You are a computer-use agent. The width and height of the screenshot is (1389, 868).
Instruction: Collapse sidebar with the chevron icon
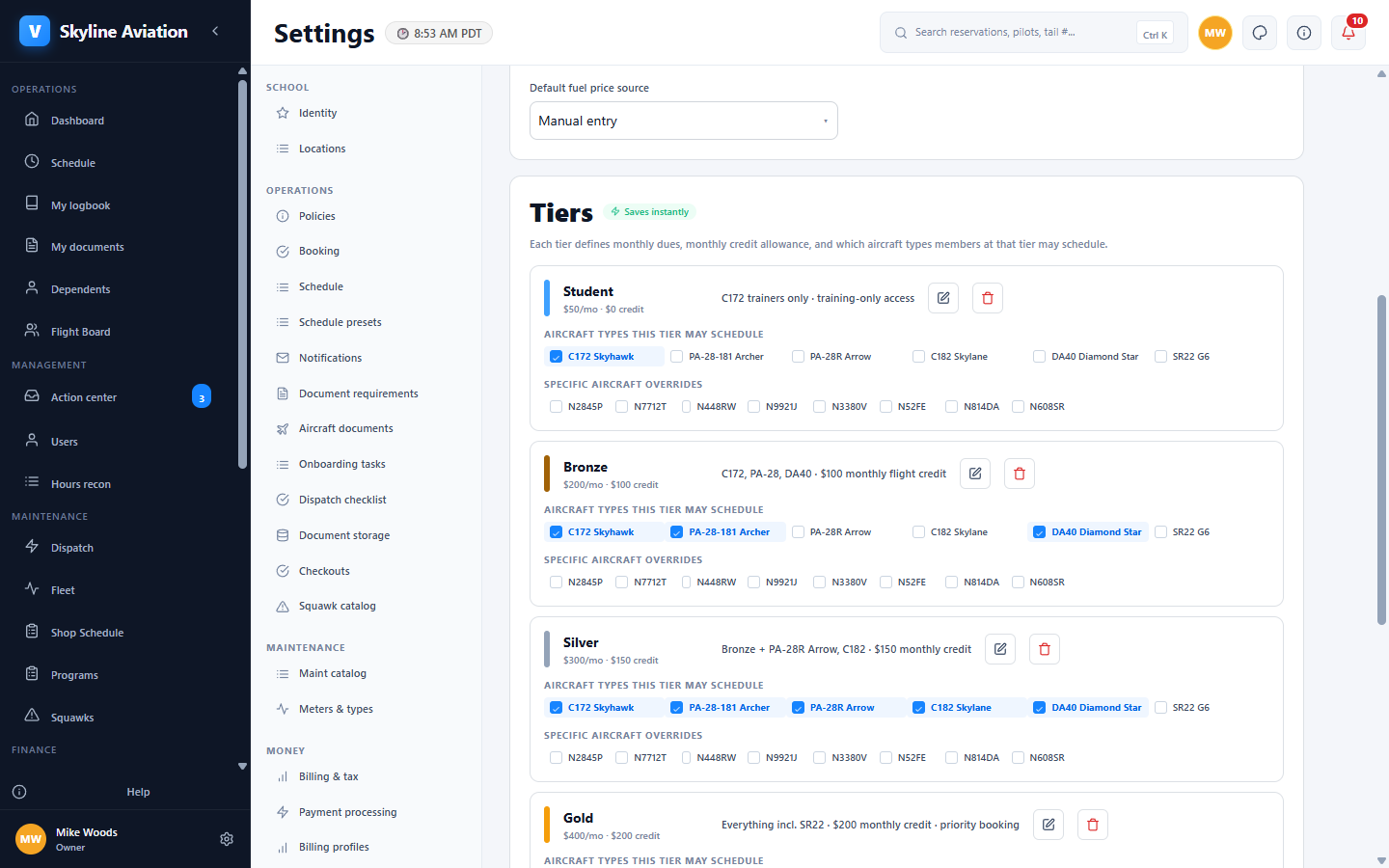click(x=215, y=31)
